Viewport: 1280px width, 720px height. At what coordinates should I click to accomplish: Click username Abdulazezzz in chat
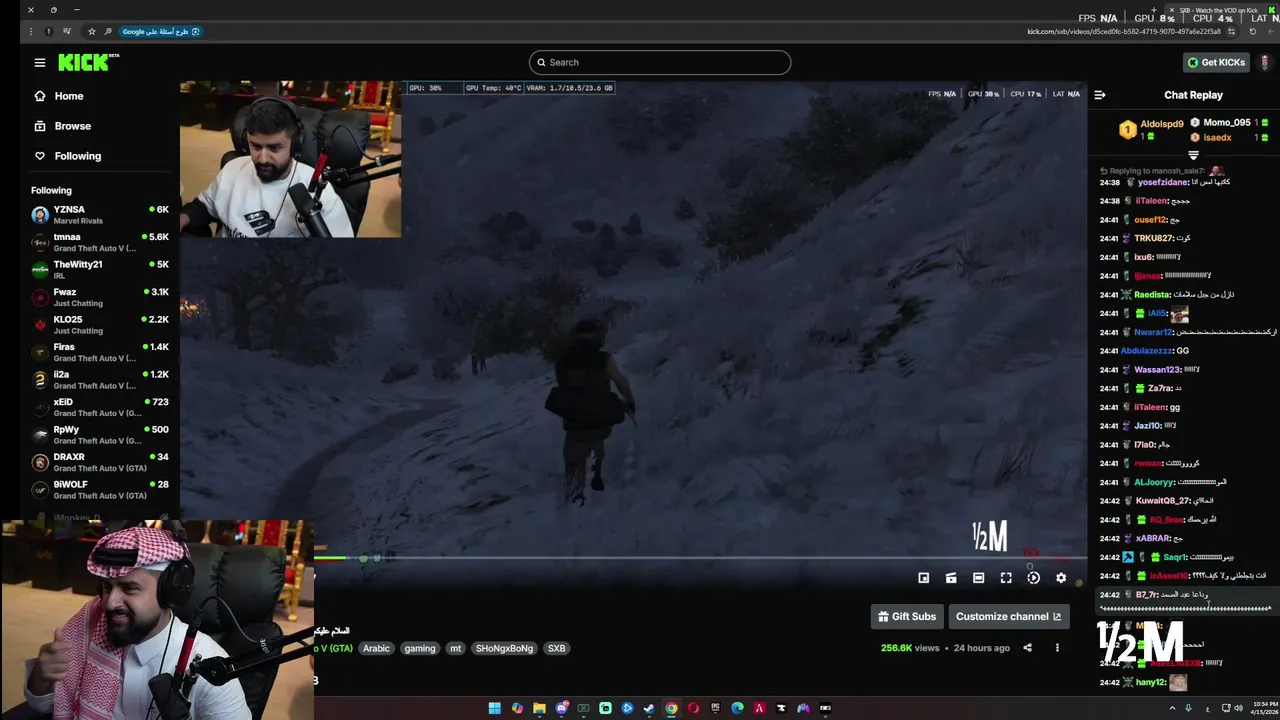pyautogui.click(x=1147, y=351)
